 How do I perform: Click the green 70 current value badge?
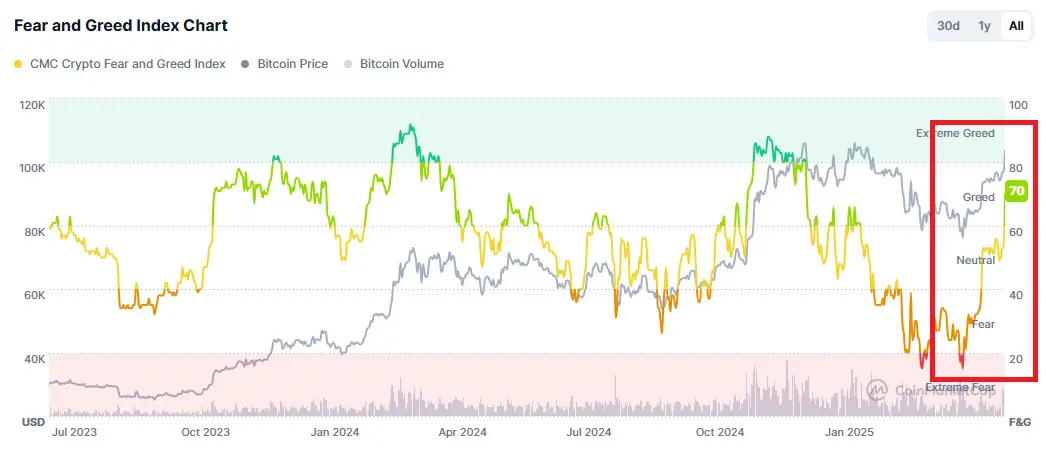(1016, 191)
